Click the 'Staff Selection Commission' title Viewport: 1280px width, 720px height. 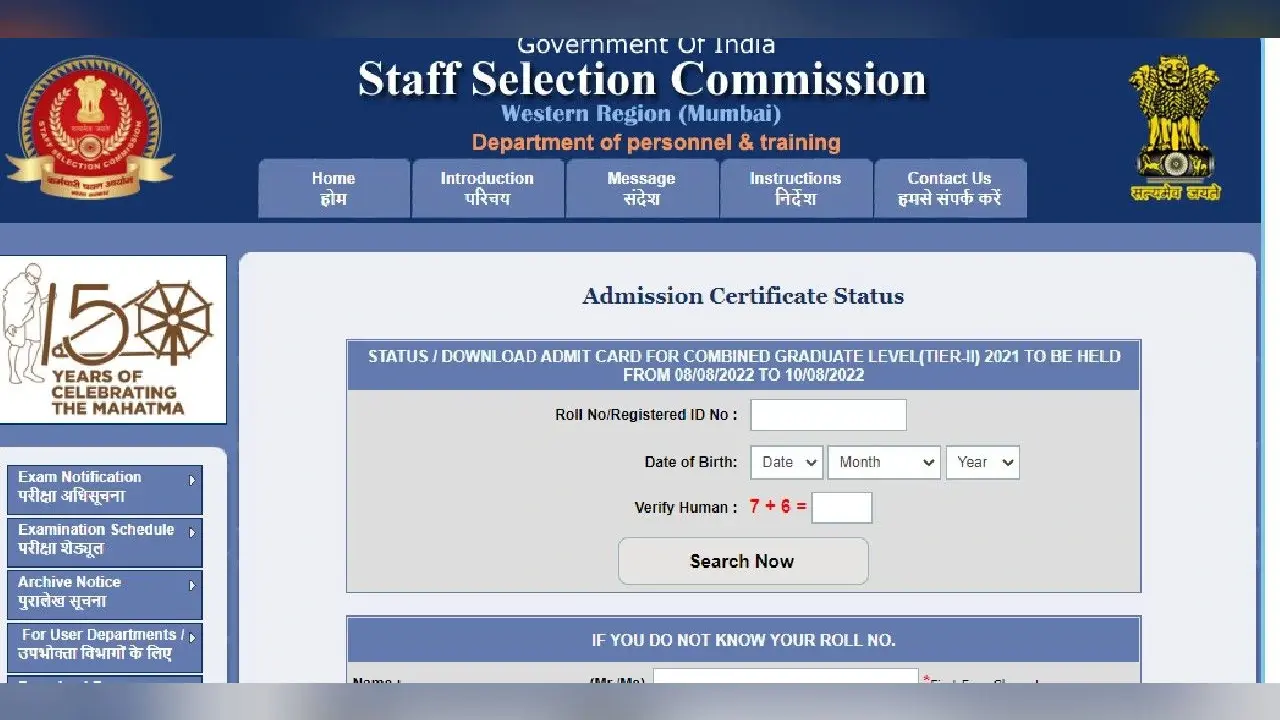(x=642, y=79)
